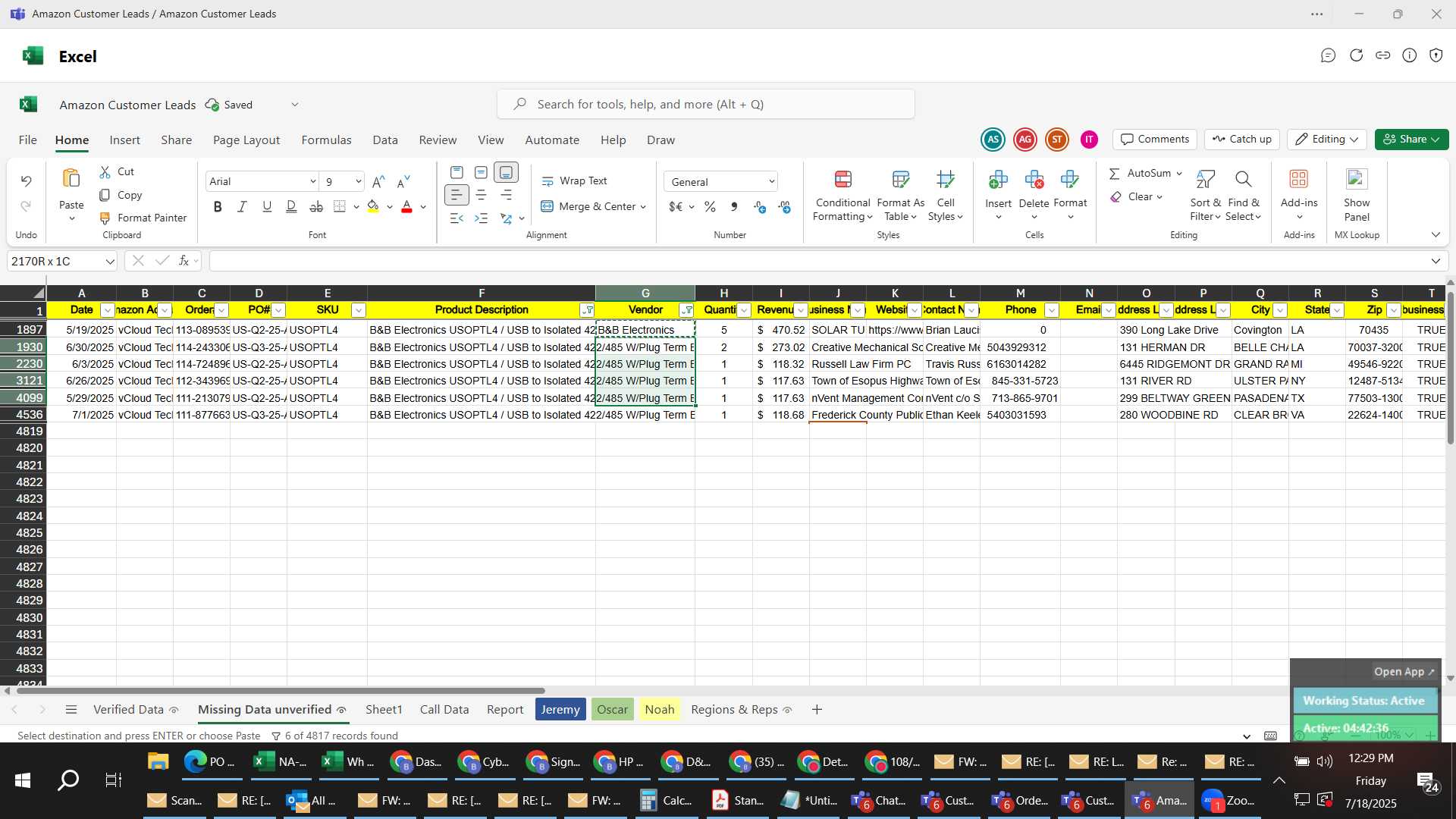Click the reload icon in Teams header
This screenshot has width=1456, height=819.
[1356, 55]
